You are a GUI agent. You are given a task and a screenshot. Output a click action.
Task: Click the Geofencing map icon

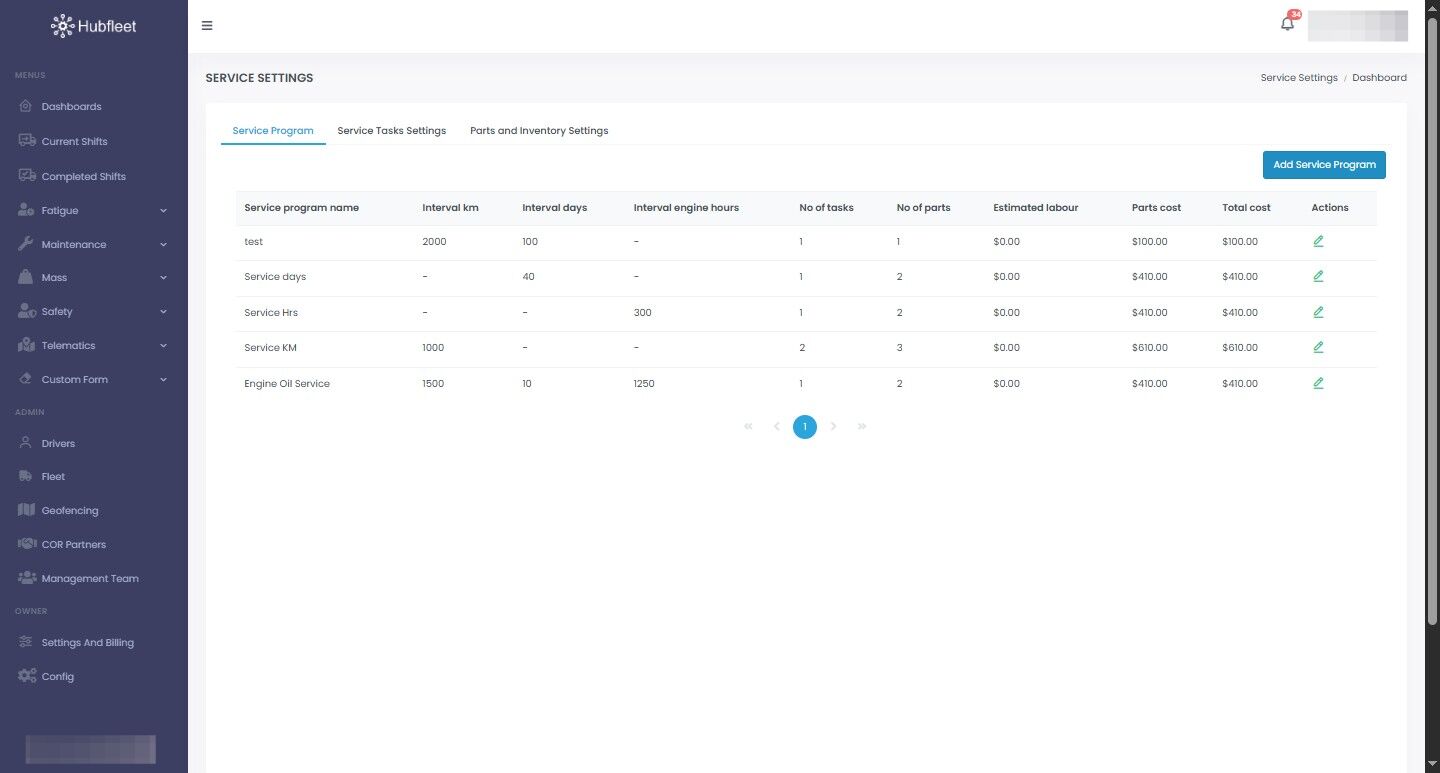click(26, 510)
